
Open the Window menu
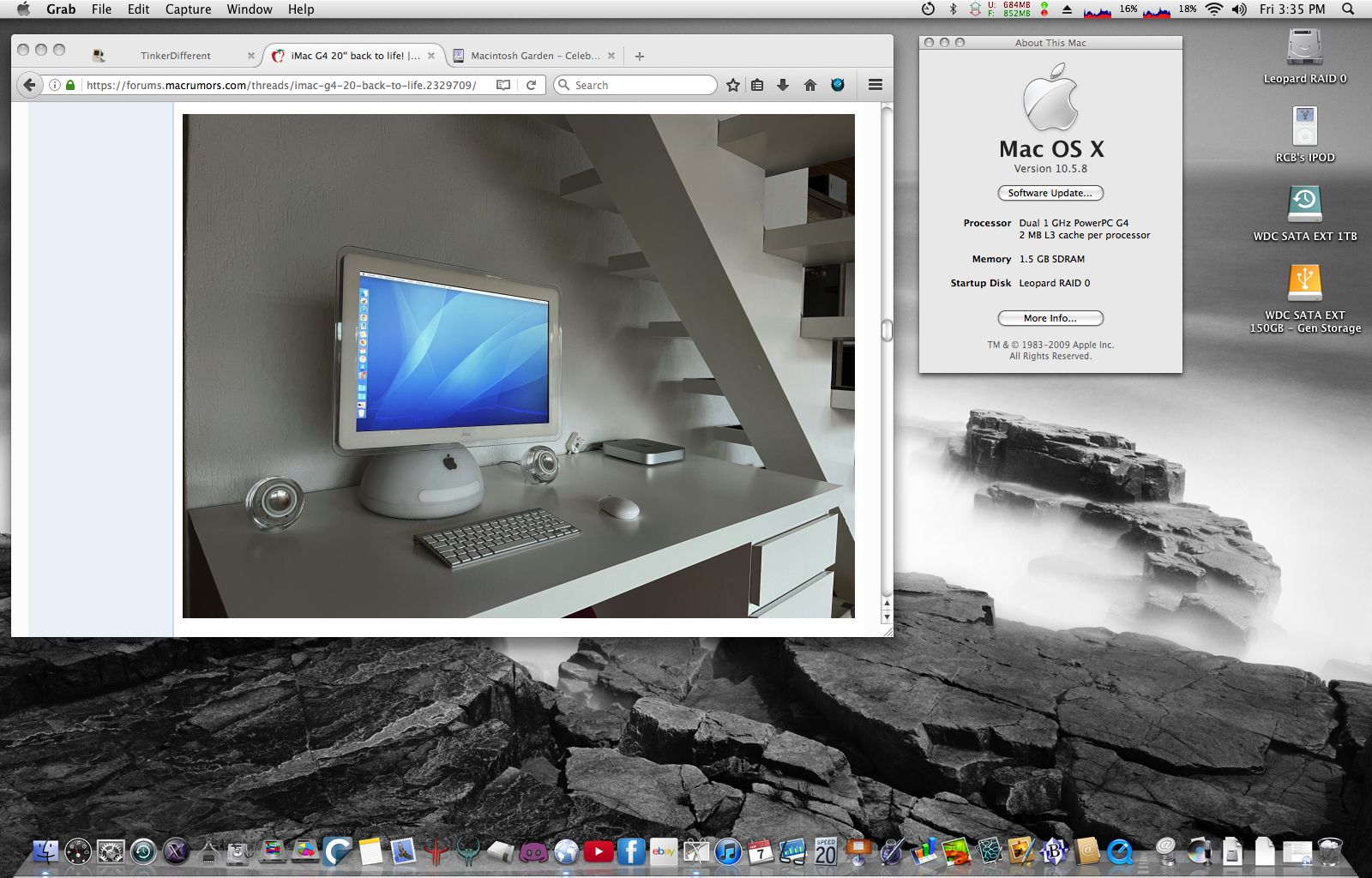250,9
